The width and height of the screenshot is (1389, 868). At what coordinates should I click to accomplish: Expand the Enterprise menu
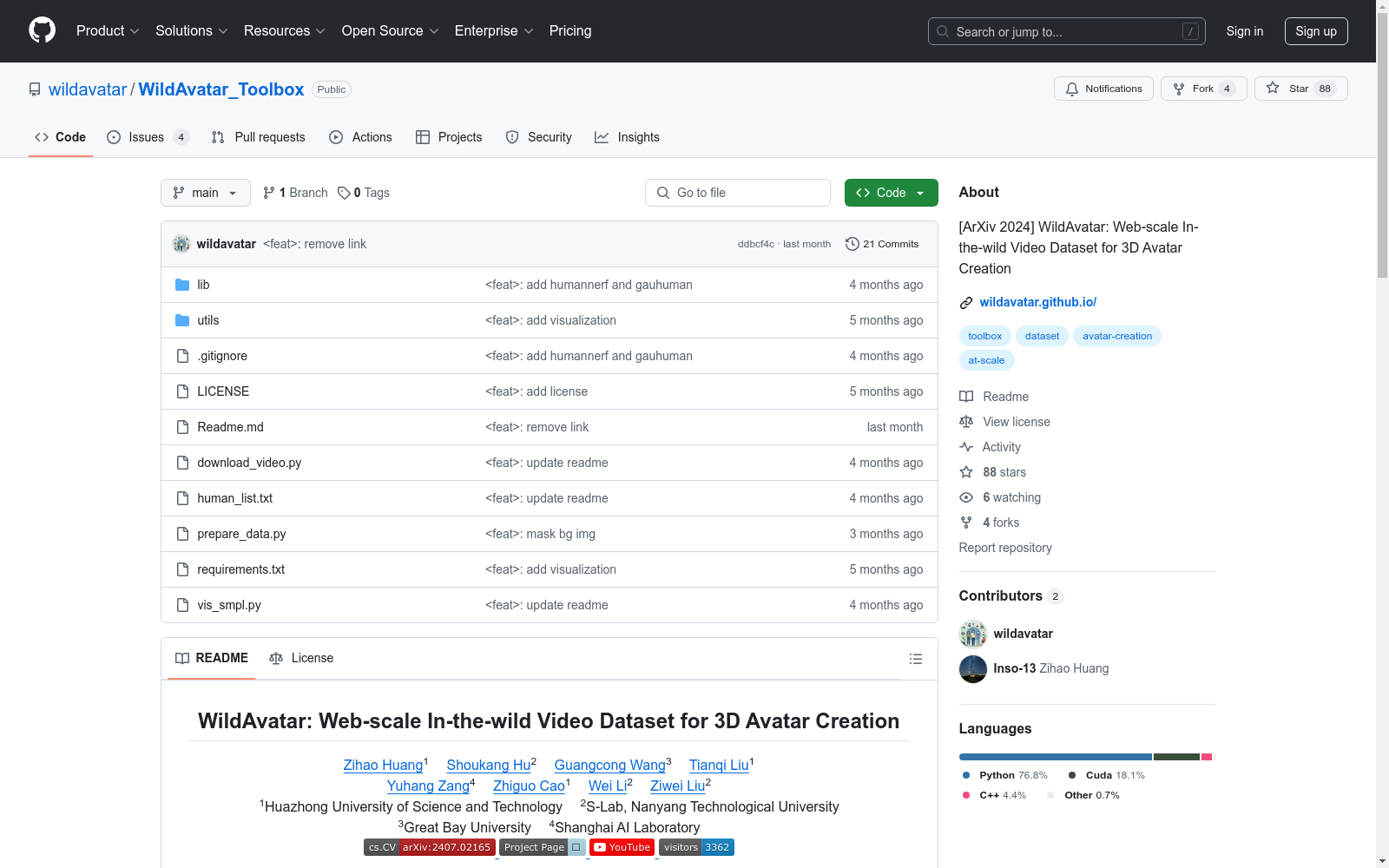click(494, 30)
